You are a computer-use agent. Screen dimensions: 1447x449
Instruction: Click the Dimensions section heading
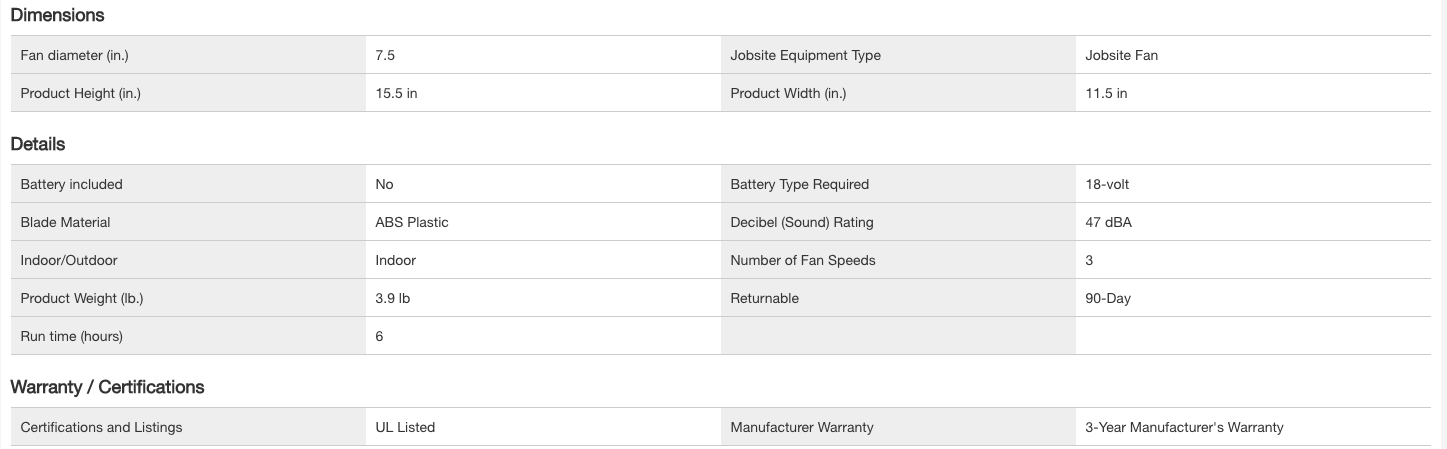pyautogui.click(x=57, y=15)
